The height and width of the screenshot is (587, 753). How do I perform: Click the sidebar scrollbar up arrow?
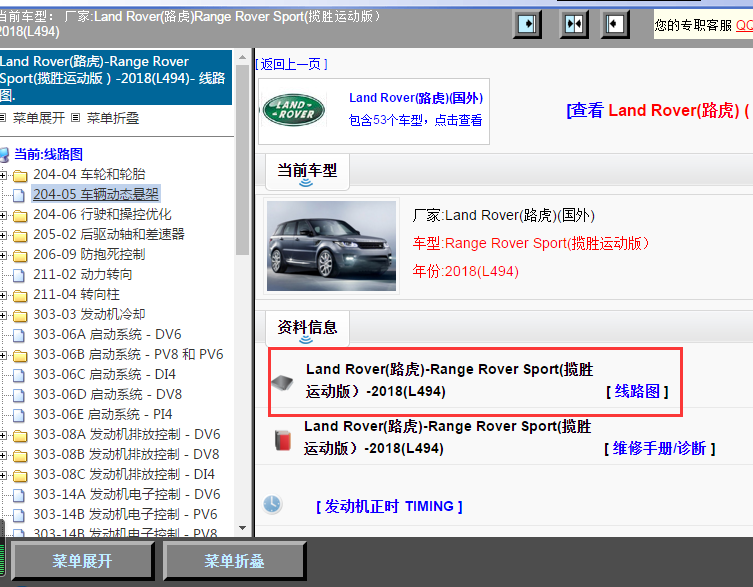[243, 57]
